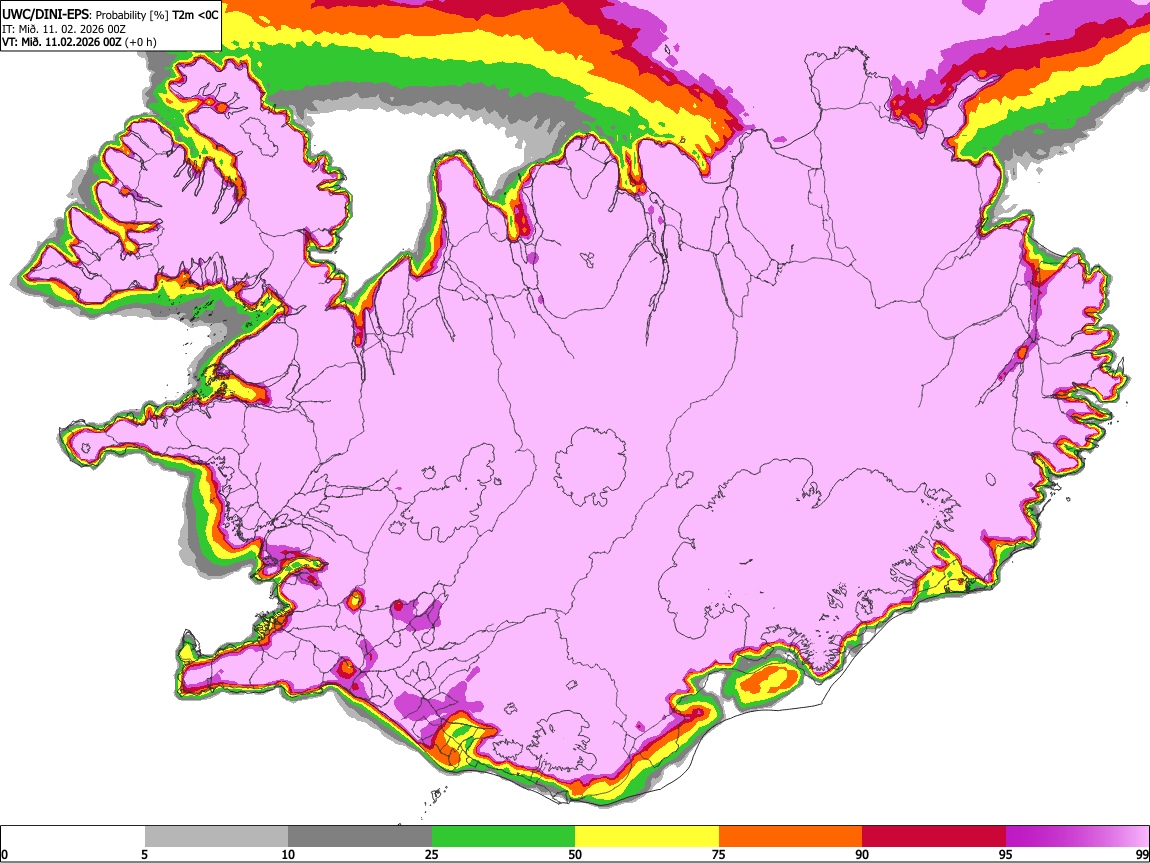
Task: Click the UWC/DINI-EPS title text
Action: (45, 15)
